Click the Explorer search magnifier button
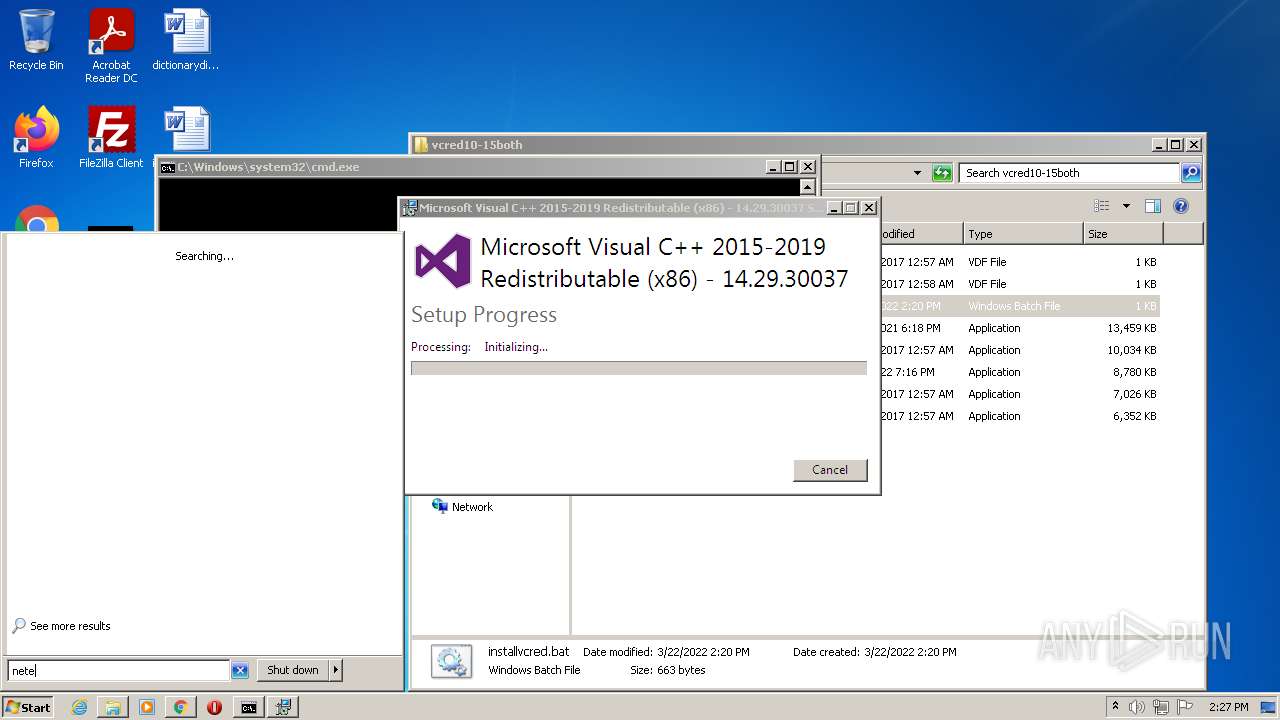 pyautogui.click(x=1191, y=173)
